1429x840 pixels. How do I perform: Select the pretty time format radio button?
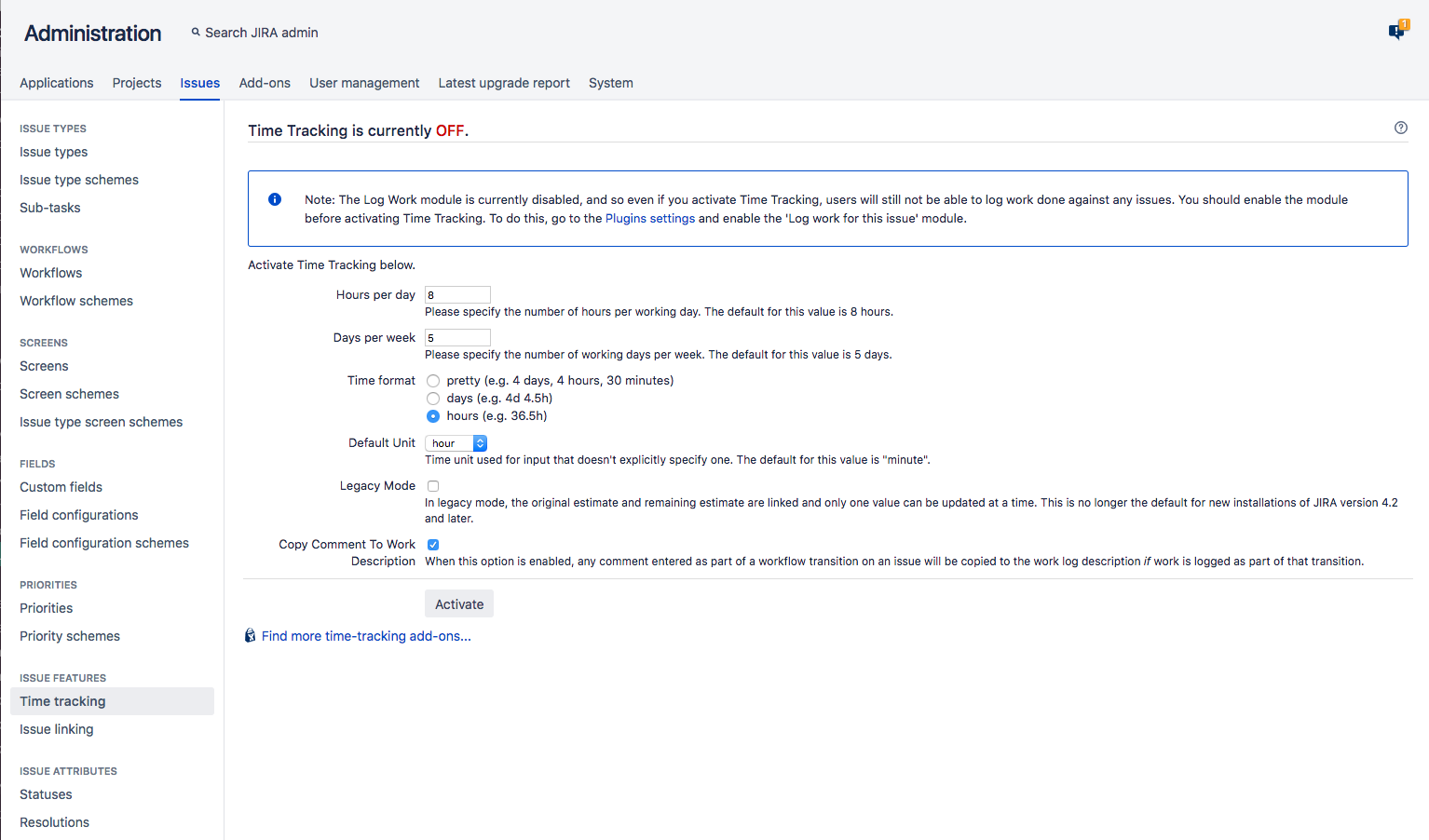click(432, 380)
